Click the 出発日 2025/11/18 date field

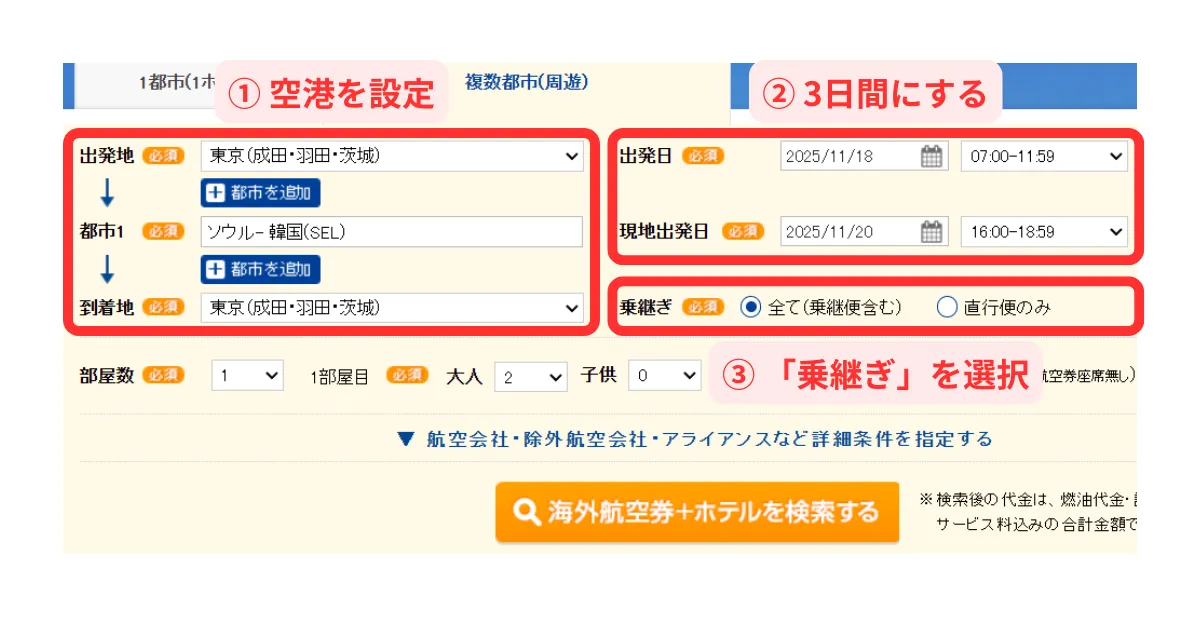coord(850,156)
